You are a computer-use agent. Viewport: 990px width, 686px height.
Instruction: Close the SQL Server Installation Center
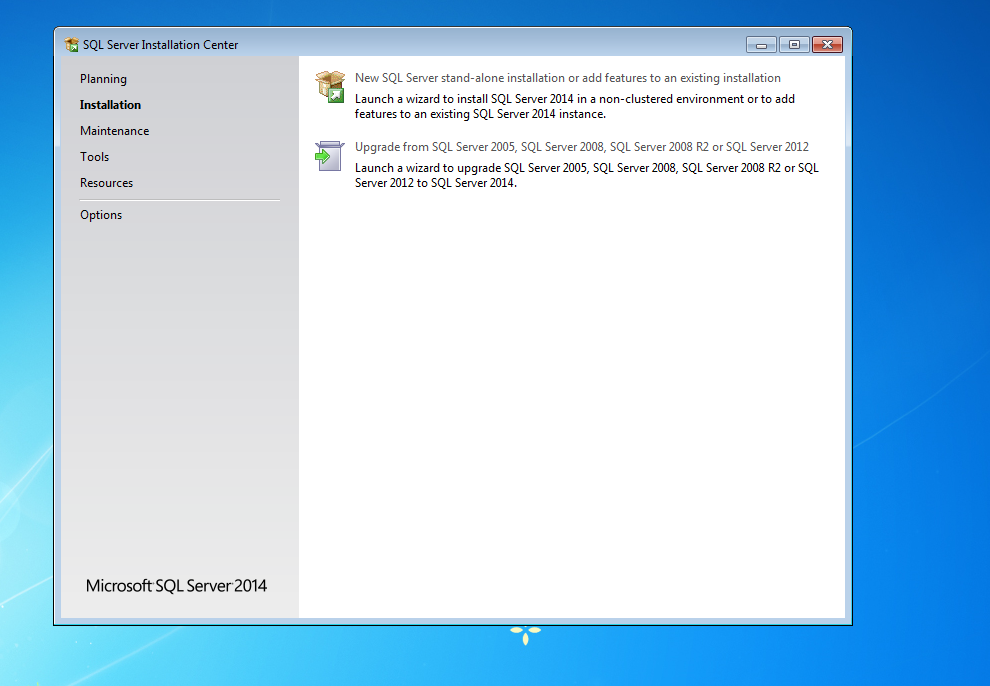pos(826,44)
